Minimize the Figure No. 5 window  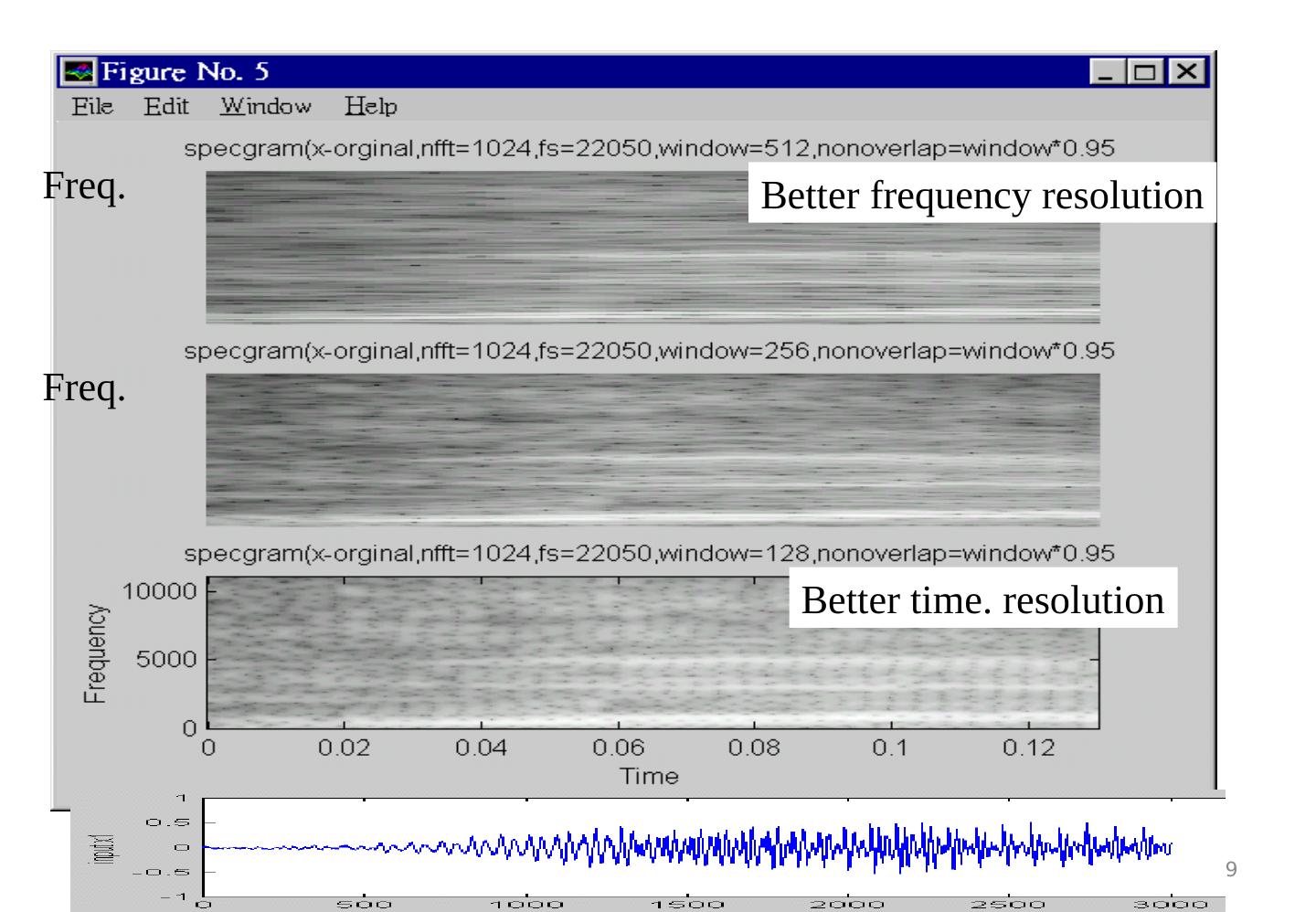click(x=1108, y=71)
